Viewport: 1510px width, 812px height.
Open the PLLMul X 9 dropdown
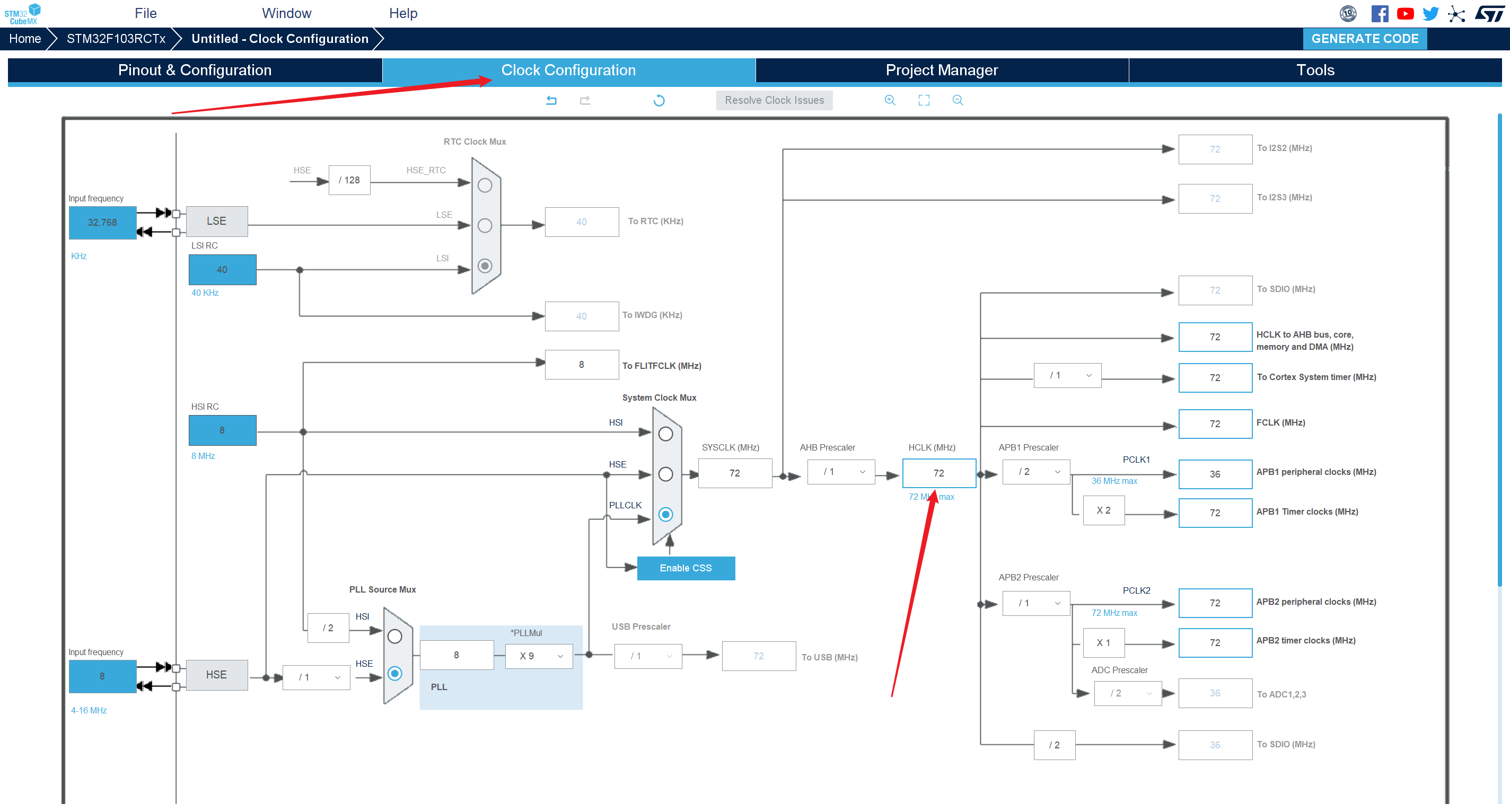tap(539, 656)
